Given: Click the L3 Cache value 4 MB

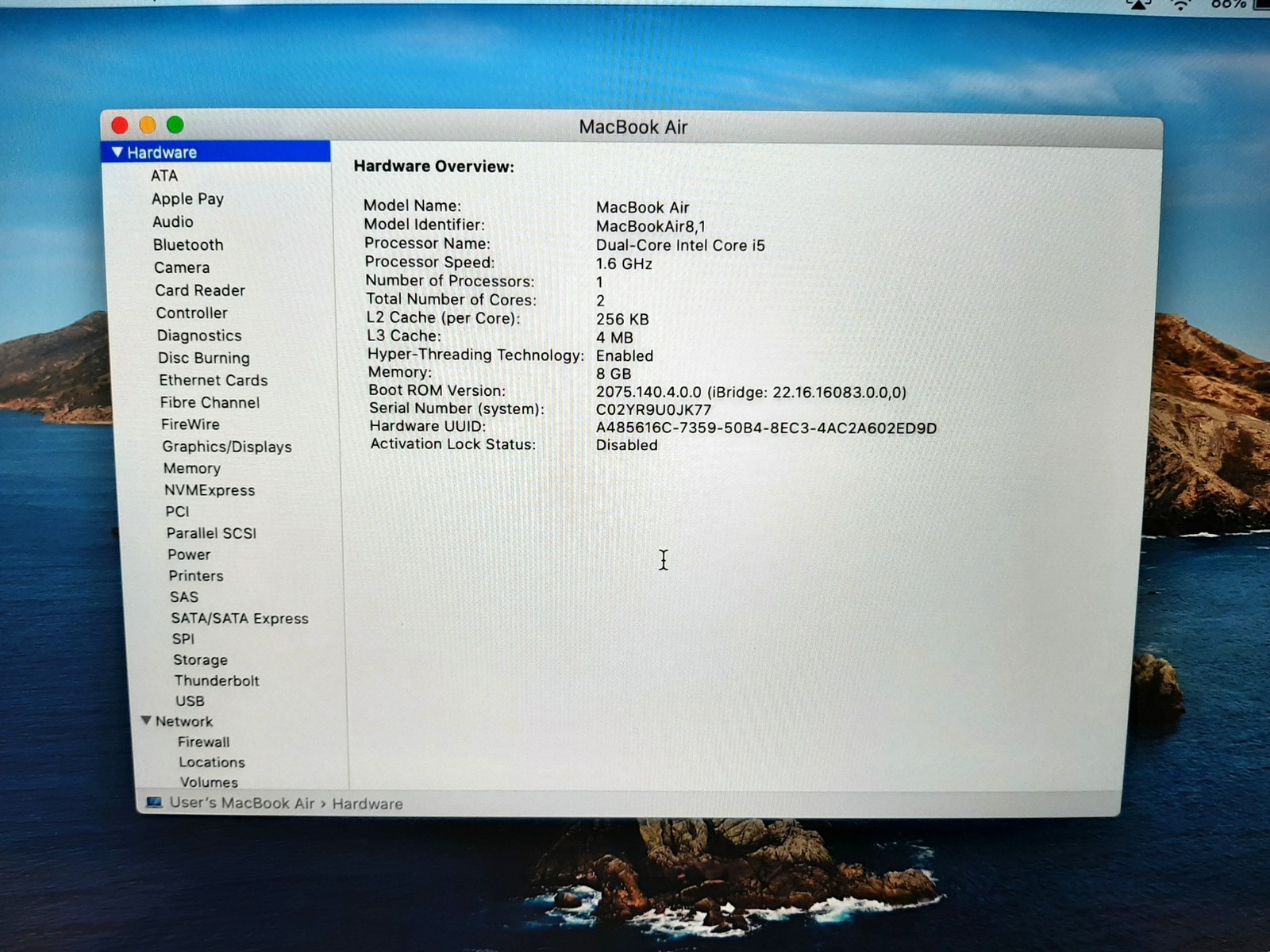Looking at the screenshot, I should click(x=614, y=337).
